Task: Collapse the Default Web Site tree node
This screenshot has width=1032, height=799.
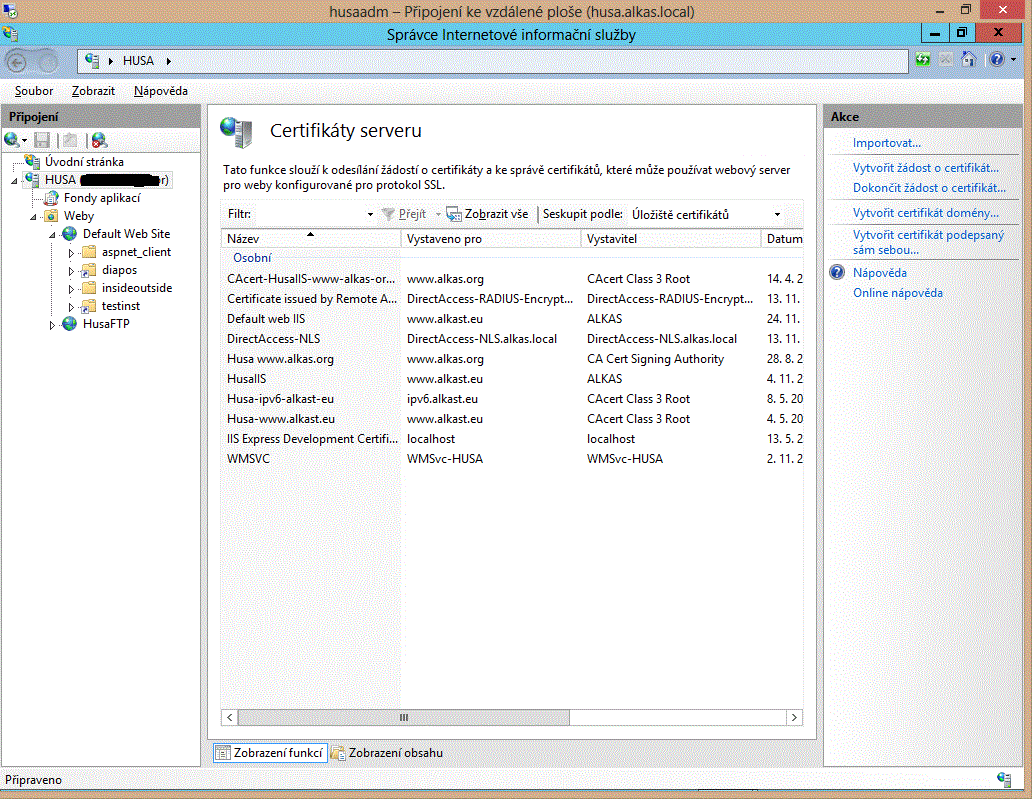Action: [53, 235]
